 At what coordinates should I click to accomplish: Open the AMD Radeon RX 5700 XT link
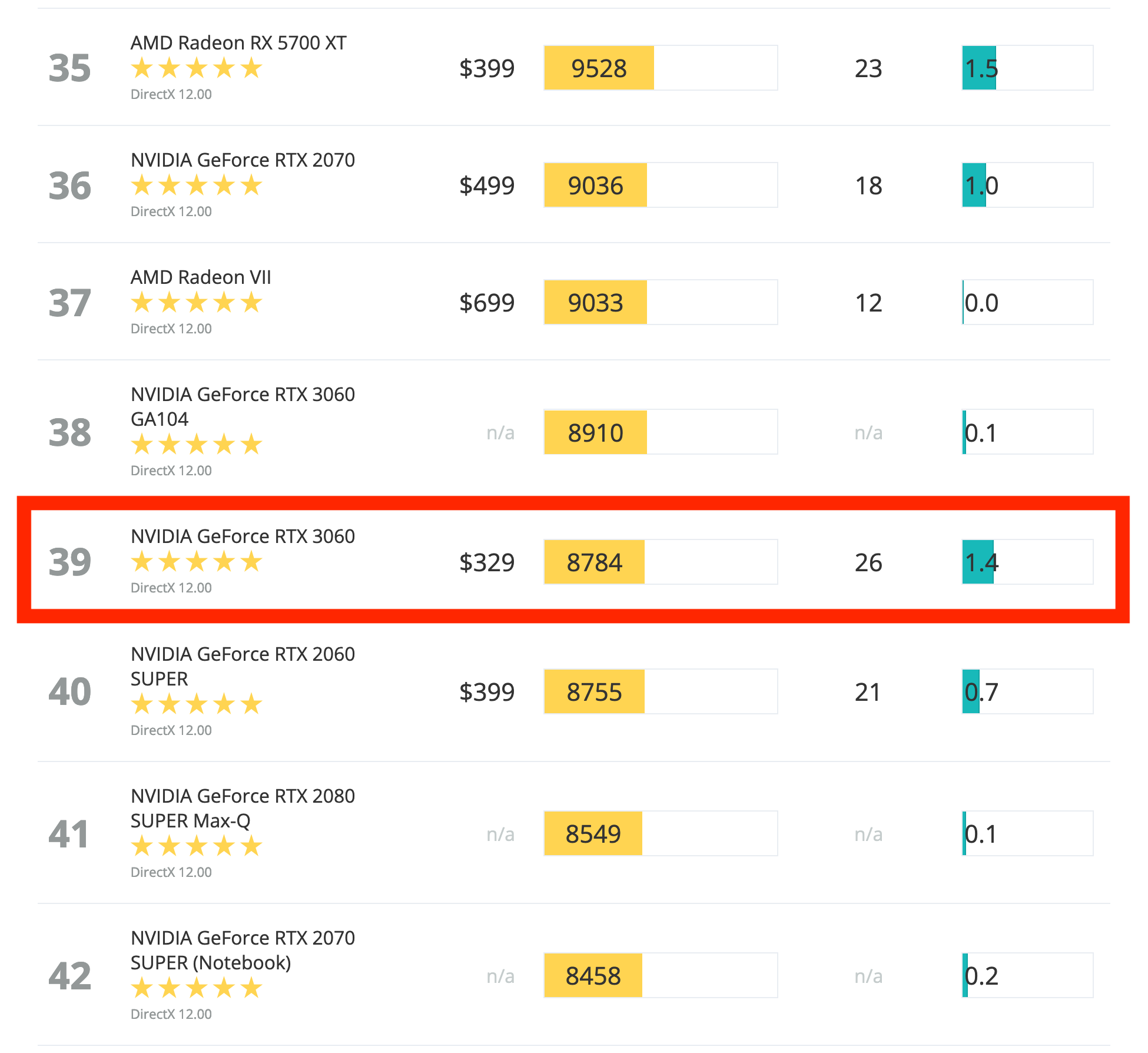tap(238, 43)
